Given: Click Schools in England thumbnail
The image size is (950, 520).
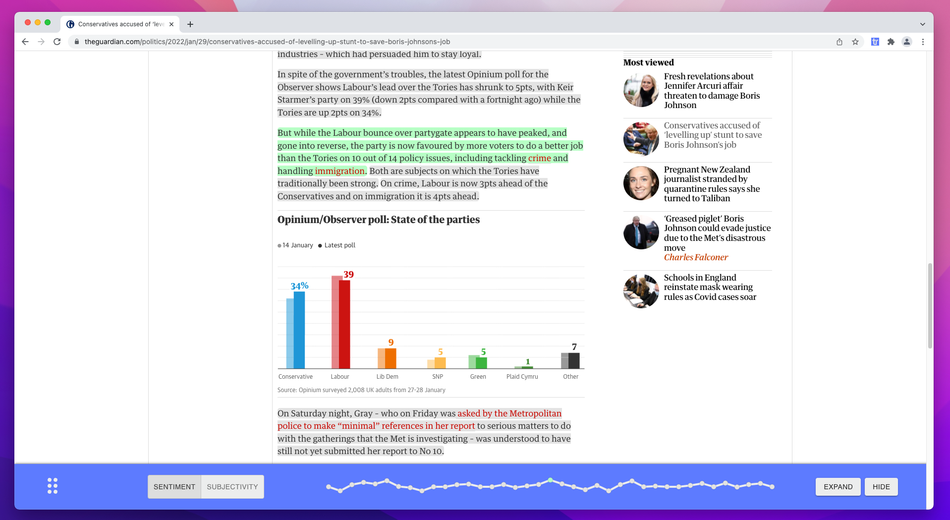Looking at the screenshot, I should tap(641, 291).
